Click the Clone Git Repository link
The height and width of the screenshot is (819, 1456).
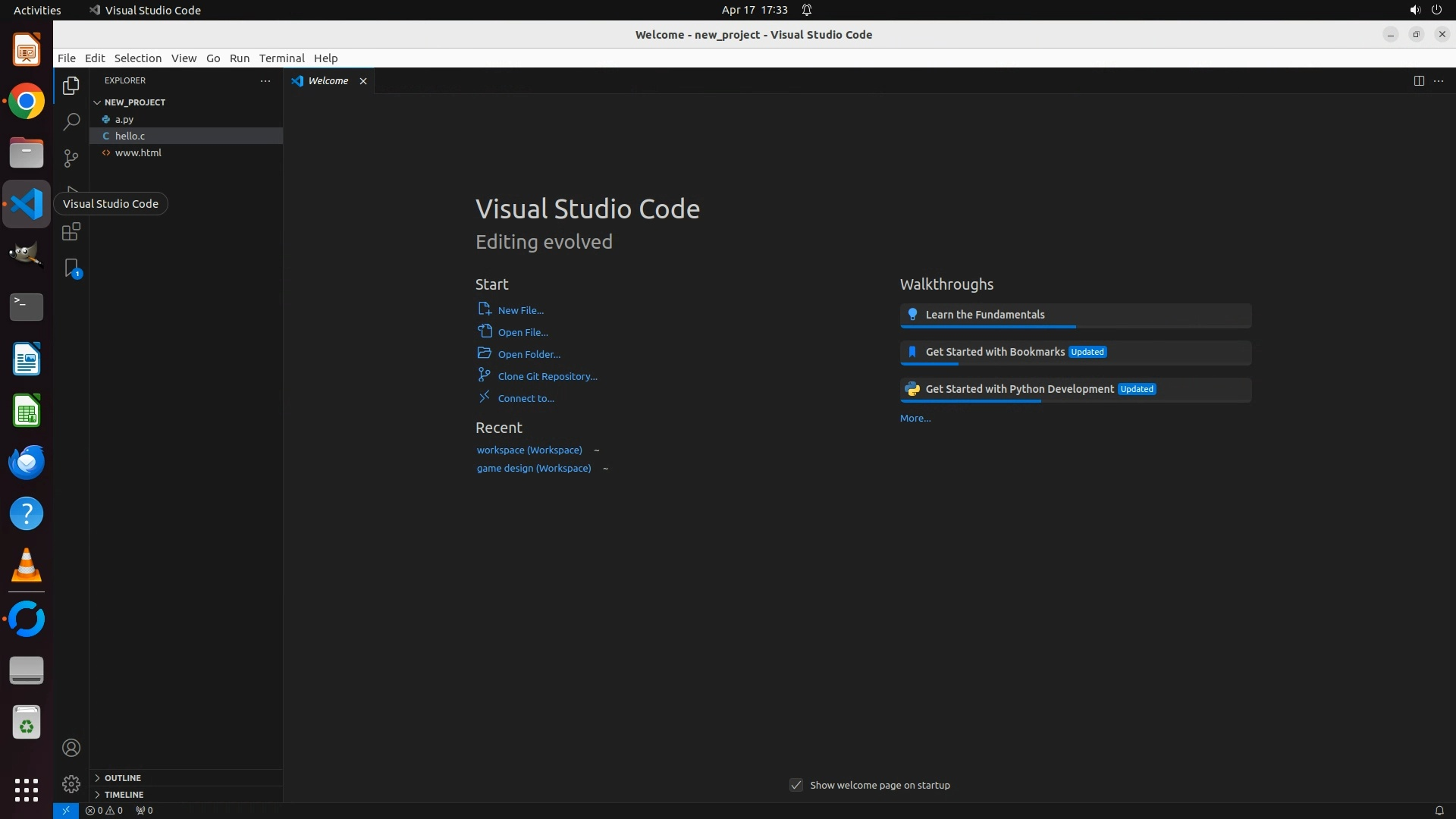pyautogui.click(x=547, y=376)
